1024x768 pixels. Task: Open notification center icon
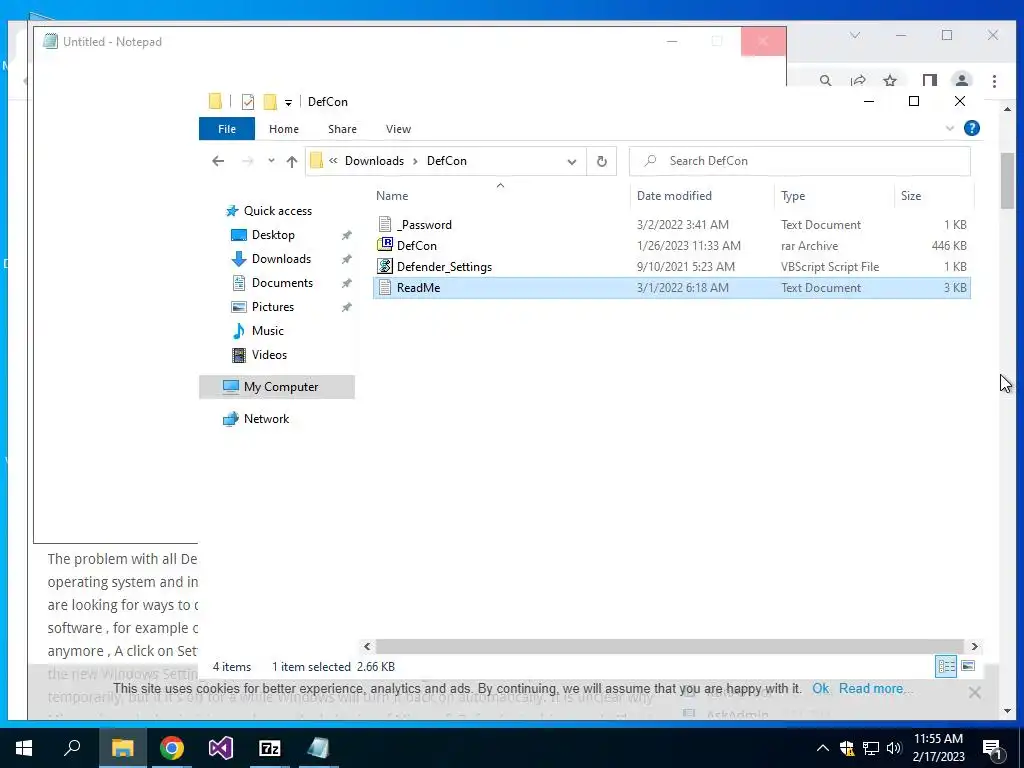tap(992, 749)
